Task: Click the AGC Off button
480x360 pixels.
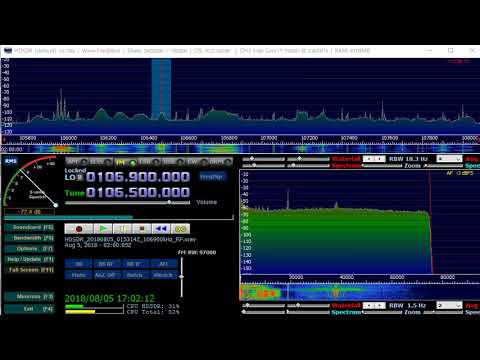Action: click(106, 275)
